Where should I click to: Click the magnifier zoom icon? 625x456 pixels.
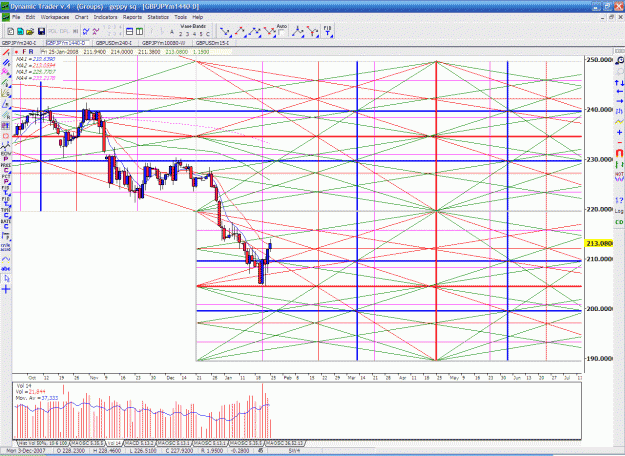pos(619,61)
